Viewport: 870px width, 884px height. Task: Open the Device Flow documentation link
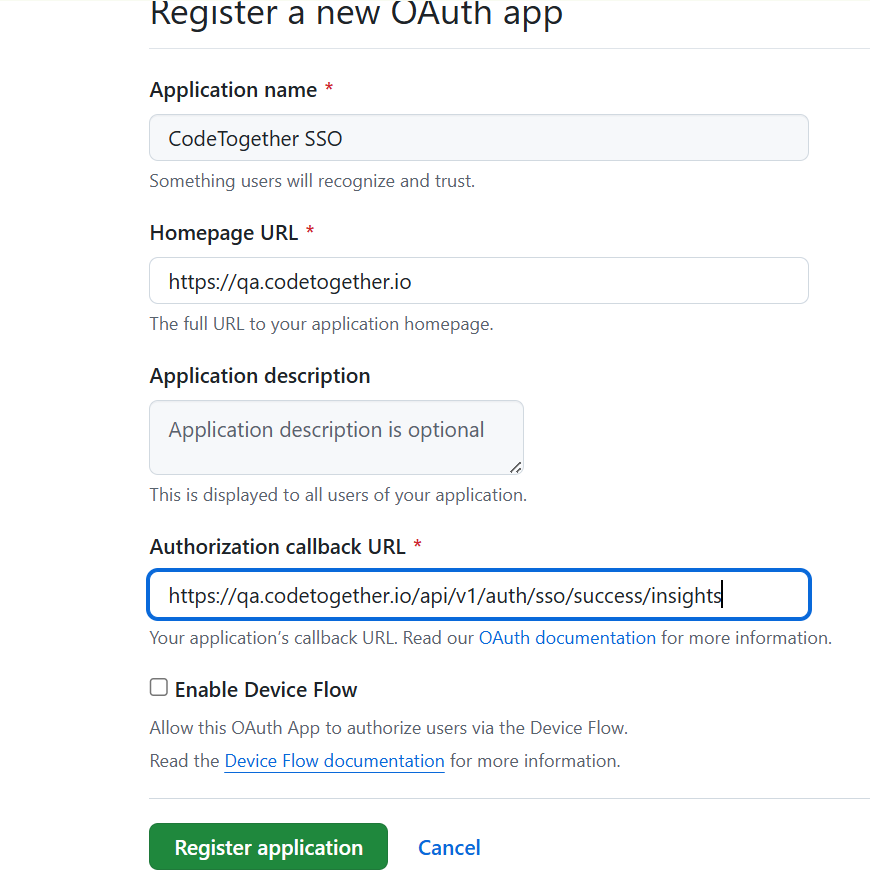[334, 761]
